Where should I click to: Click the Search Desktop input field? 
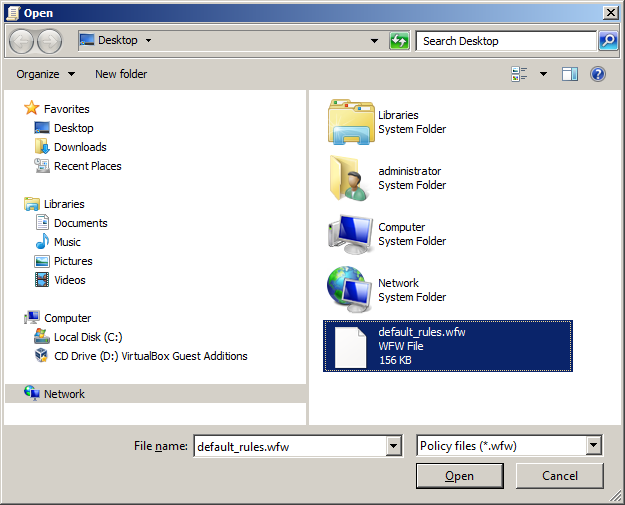click(x=507, y=41)
